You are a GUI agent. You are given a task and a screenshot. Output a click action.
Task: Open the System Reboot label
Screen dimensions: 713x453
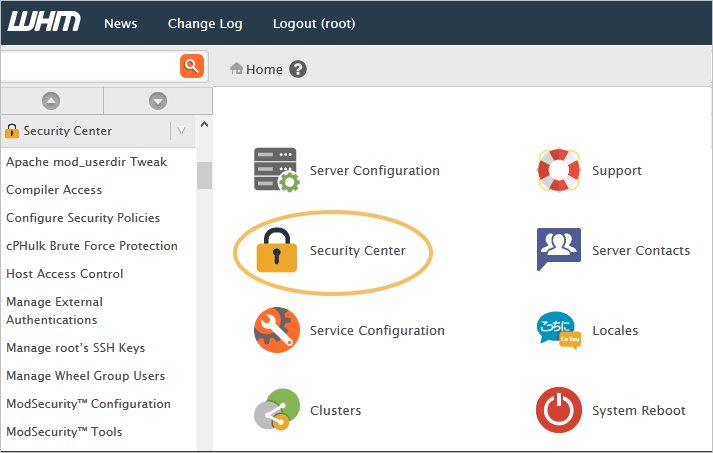(638, 411)
